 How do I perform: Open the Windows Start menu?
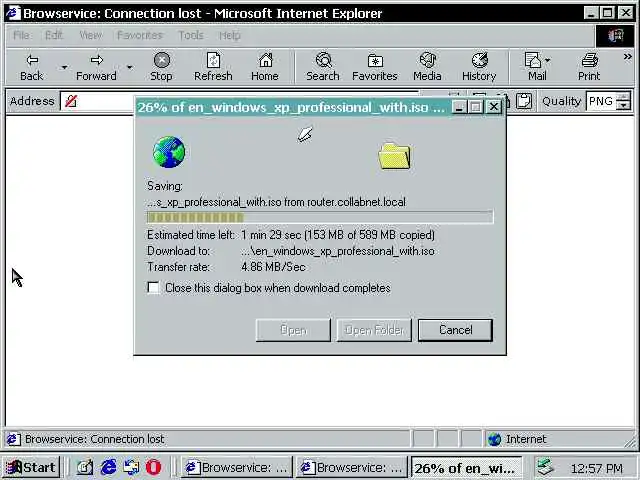(32, 467)
